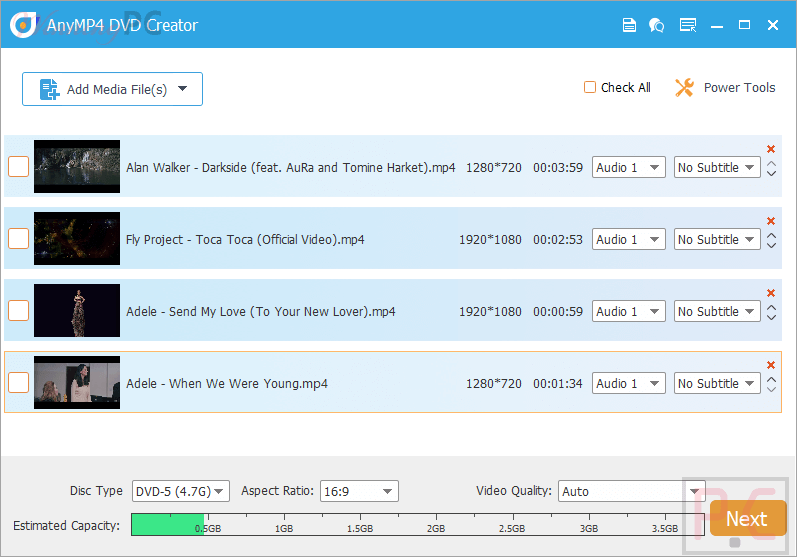
Task: Open No Subtitle dropdown for Adele Send My Love
Action: (717, 312)
